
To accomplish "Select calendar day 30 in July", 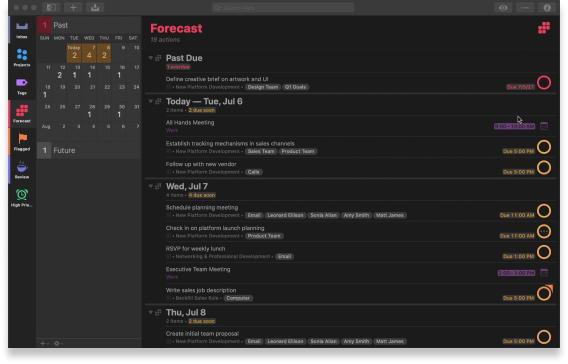I will [119, 112].
